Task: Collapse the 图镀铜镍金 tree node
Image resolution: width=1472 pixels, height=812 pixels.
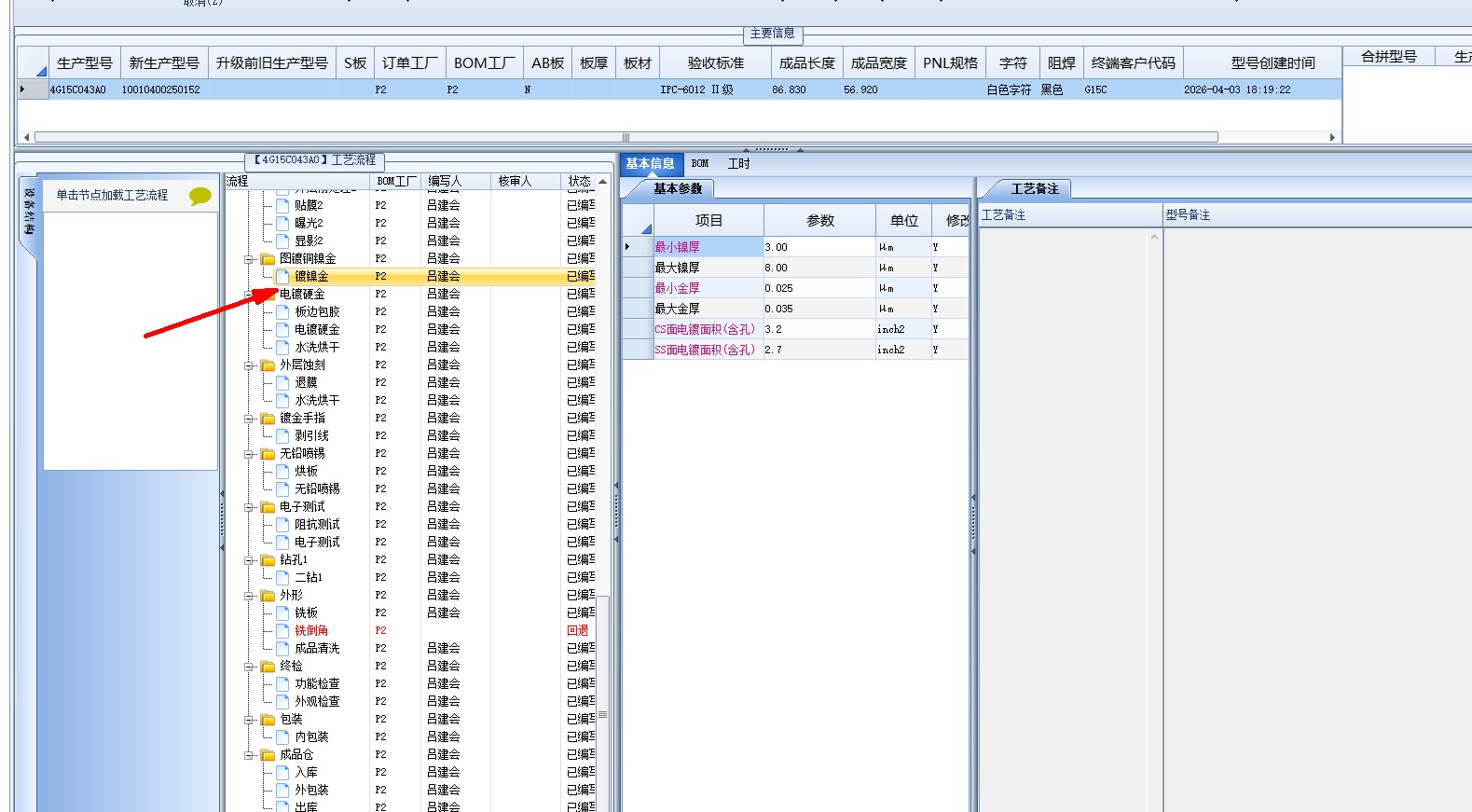Action: click(x=250, y=259)
